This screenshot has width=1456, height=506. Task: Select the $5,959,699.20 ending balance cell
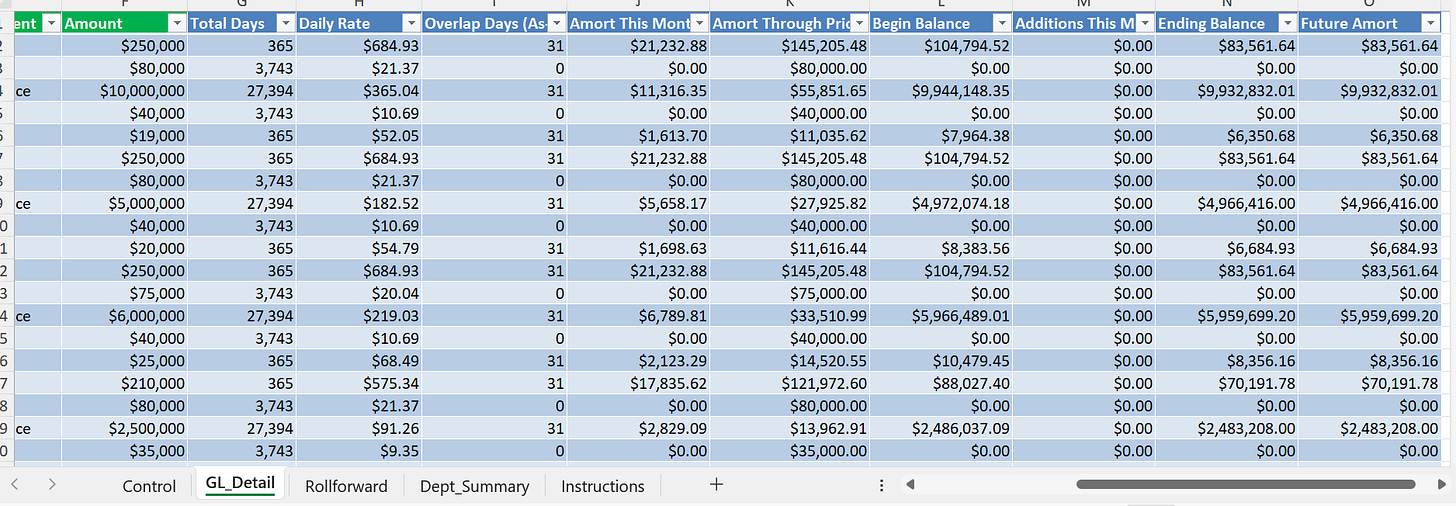tap(1227, 316)
